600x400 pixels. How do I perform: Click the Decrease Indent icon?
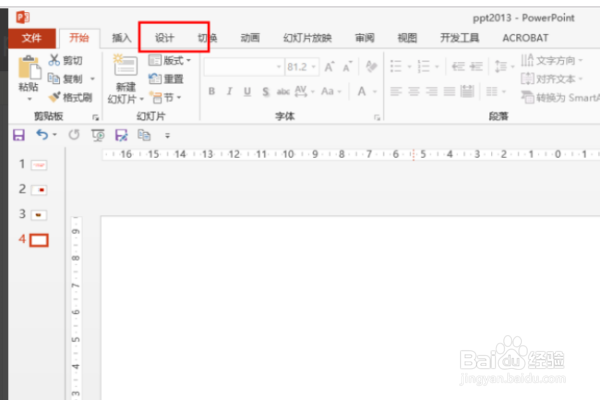click(458, 67)
